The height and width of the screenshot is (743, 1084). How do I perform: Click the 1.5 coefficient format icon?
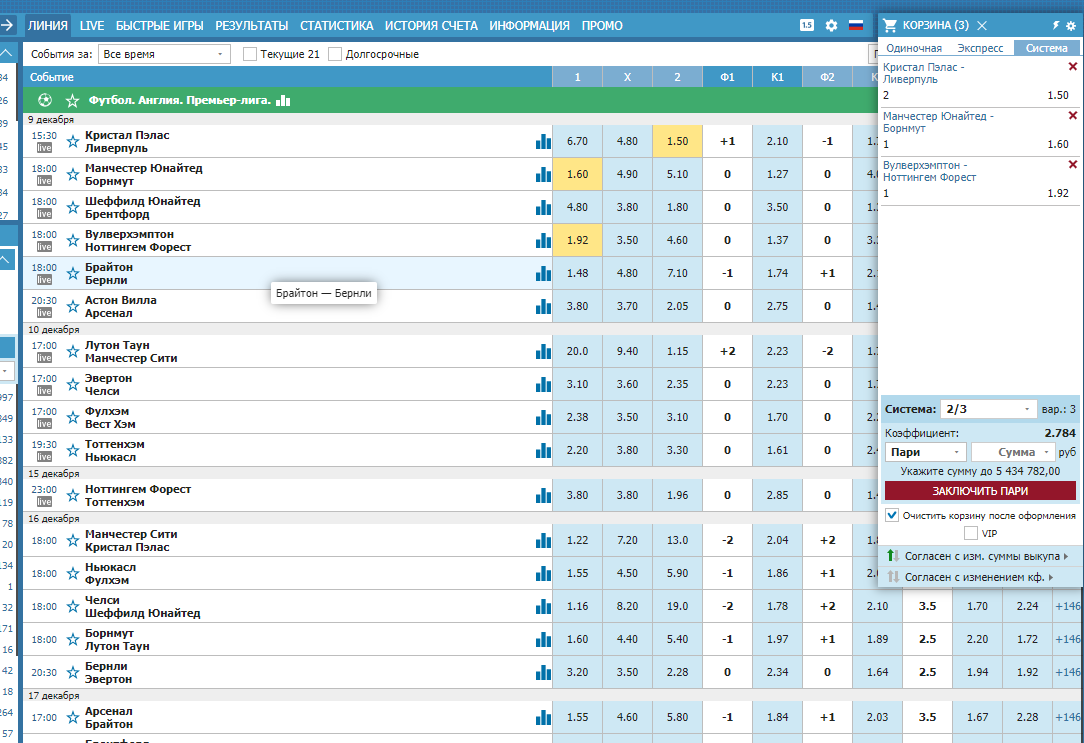coord(807,26)
